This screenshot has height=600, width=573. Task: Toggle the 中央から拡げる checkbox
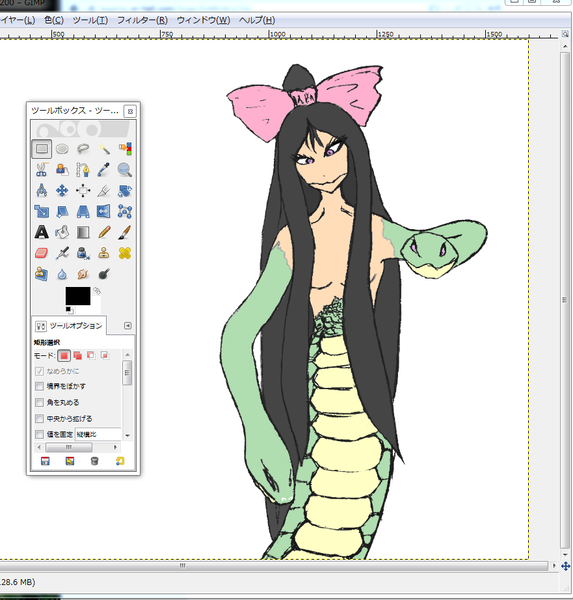(39, 419)
